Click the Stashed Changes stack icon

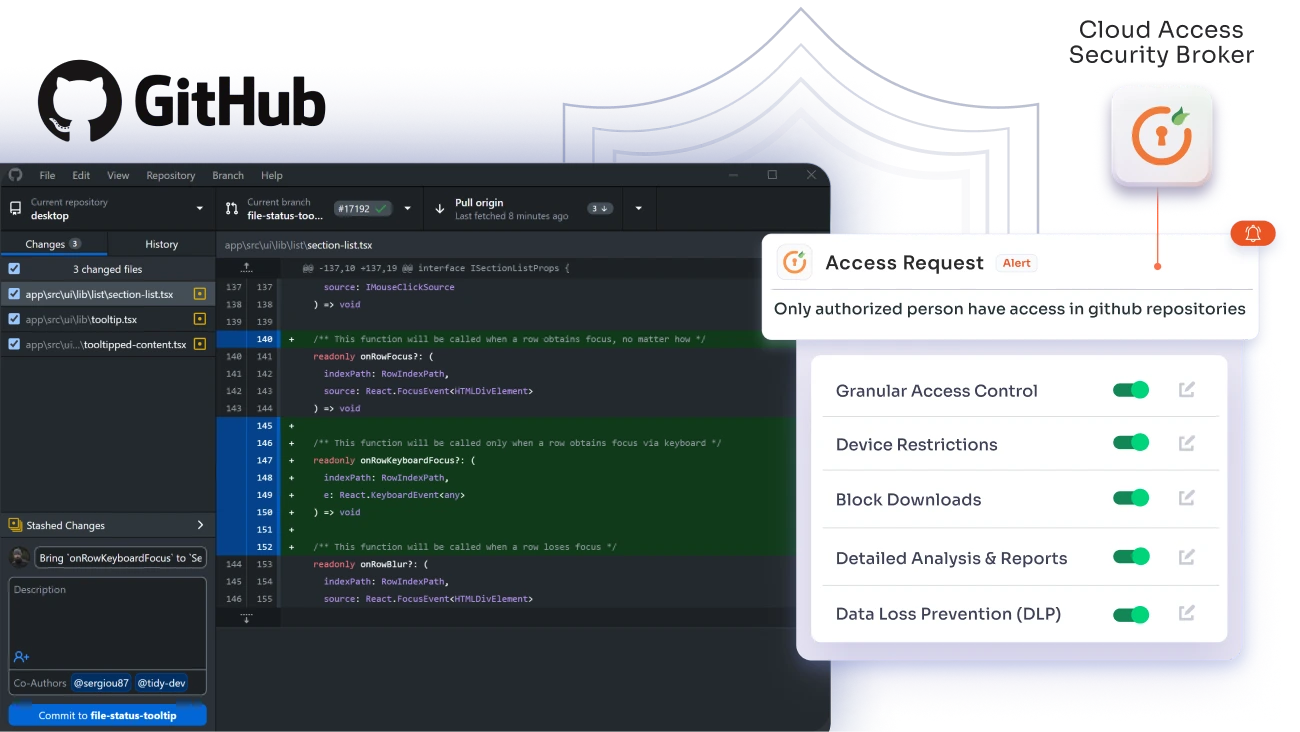[14, 524]
